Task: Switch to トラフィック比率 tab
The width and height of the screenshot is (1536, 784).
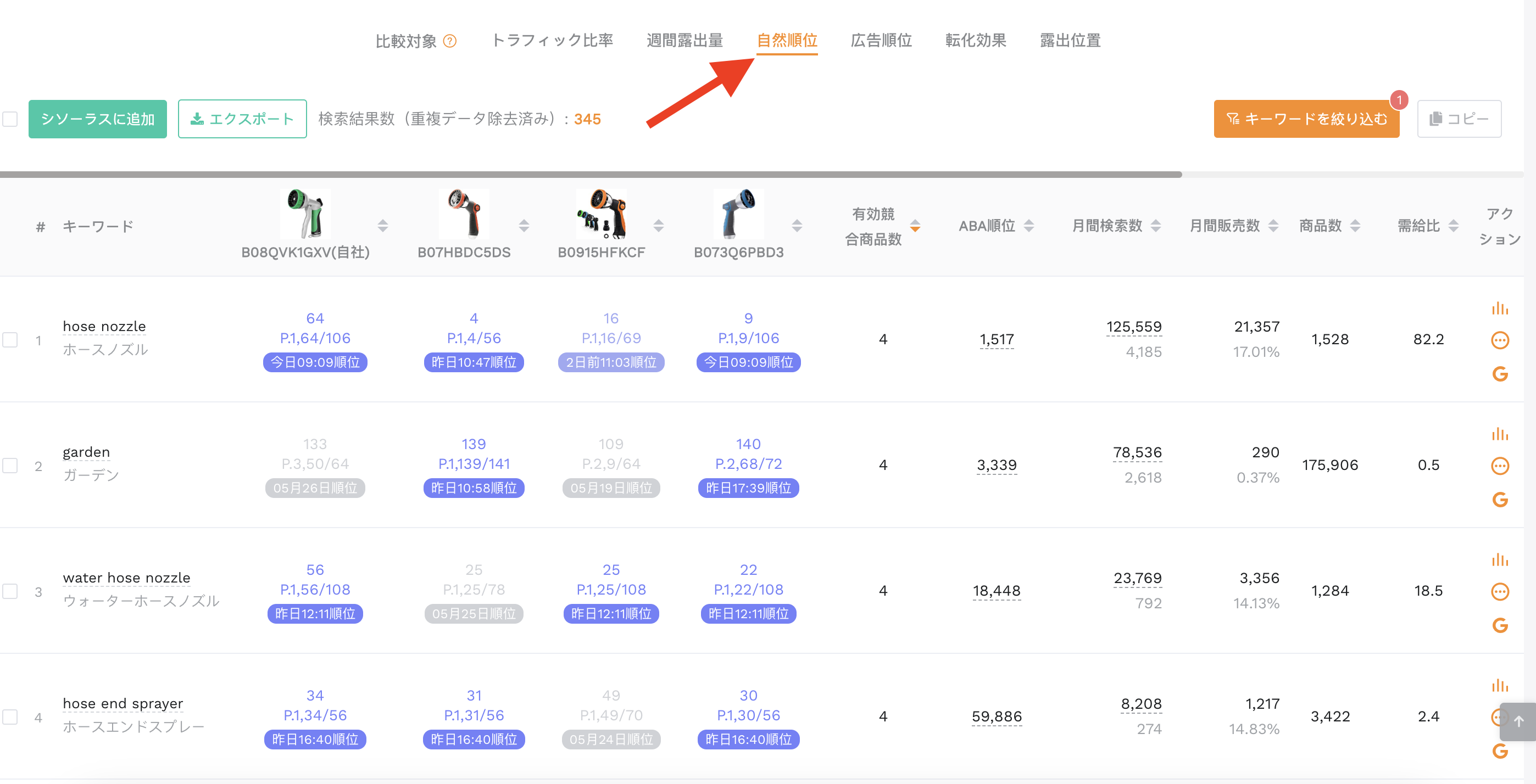Action: click(x=552, y=41)
